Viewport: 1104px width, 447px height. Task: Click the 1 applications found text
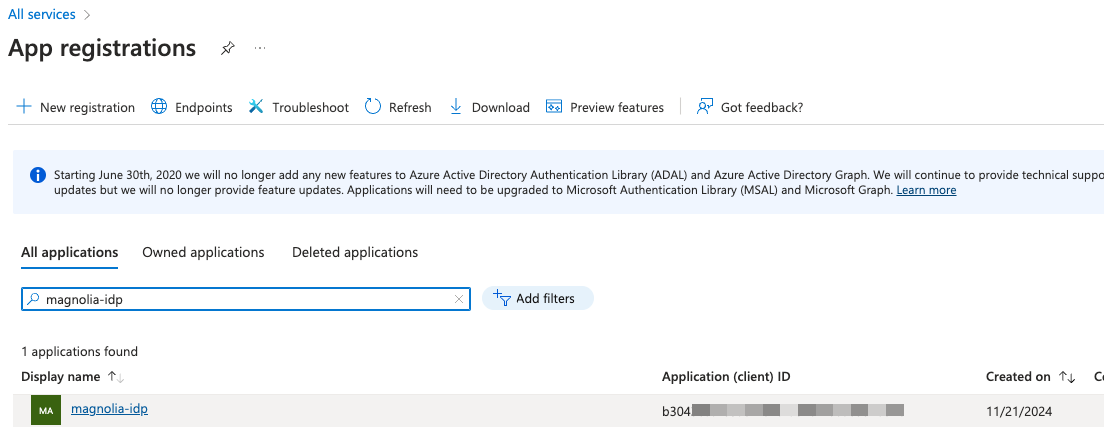point(80,351)
